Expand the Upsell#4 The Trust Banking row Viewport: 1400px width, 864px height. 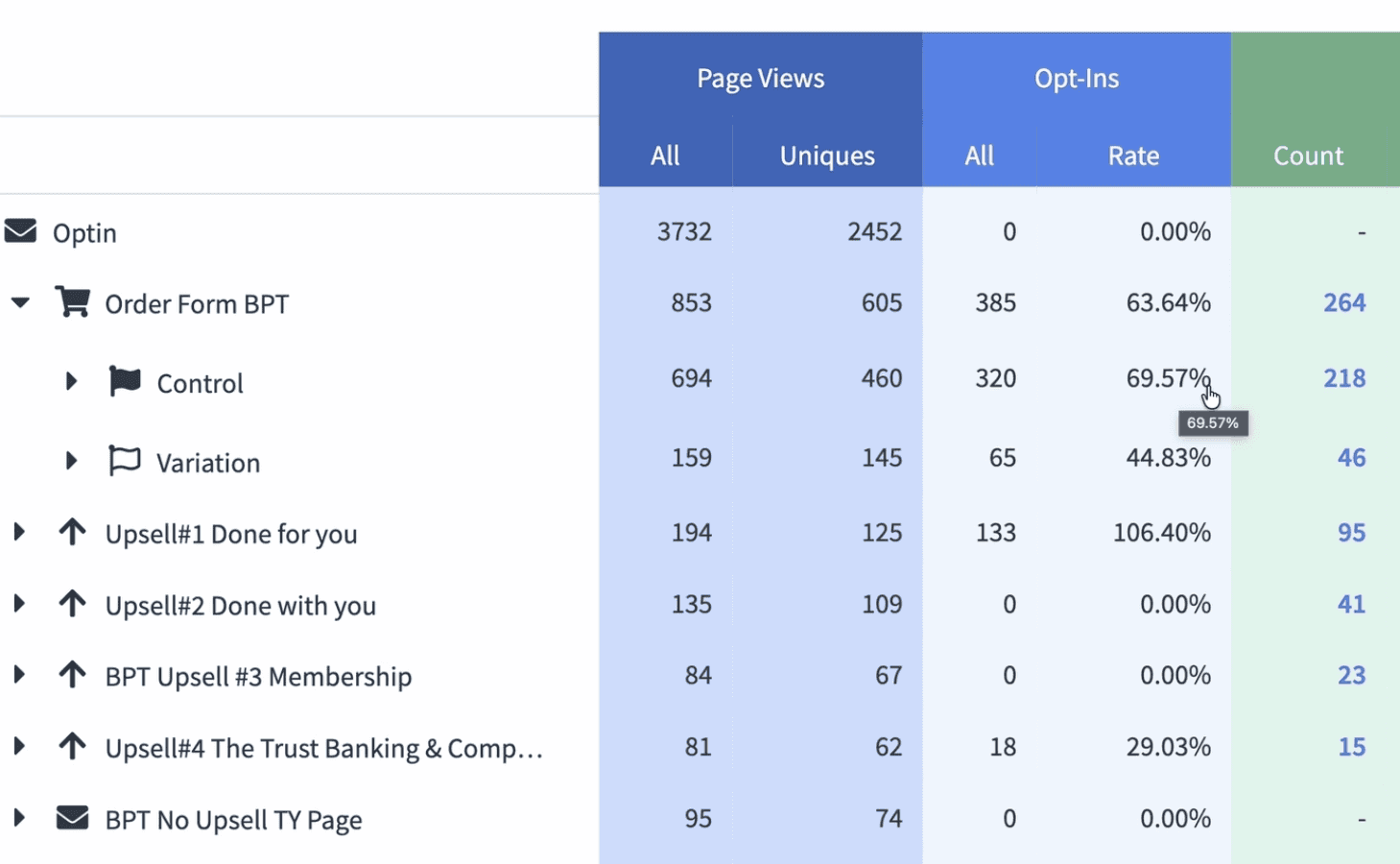[x=18, y=746]
